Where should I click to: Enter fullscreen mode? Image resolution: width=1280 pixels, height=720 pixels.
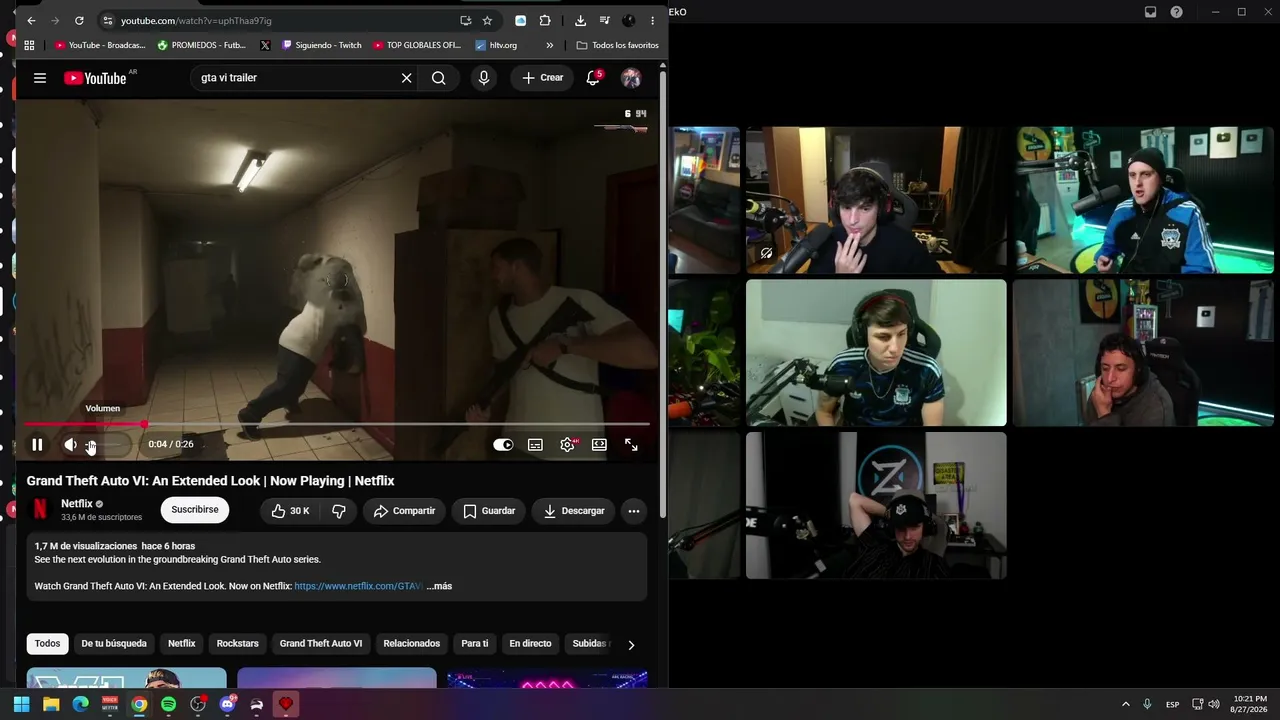coord(631,445)
